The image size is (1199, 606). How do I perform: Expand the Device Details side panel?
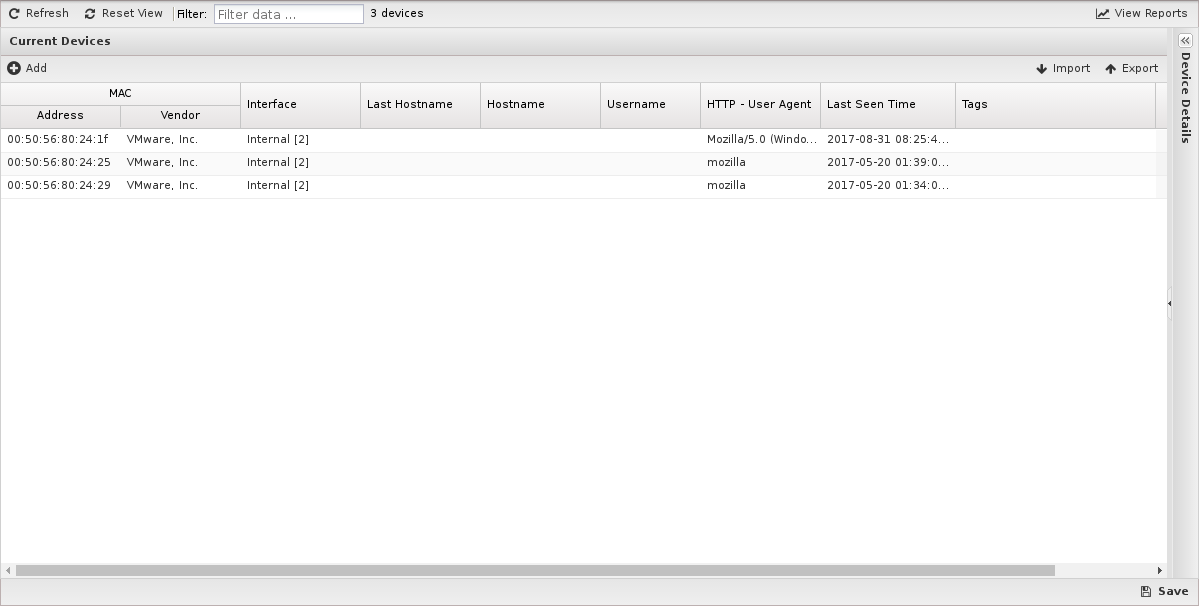[x=1185, y=40]
